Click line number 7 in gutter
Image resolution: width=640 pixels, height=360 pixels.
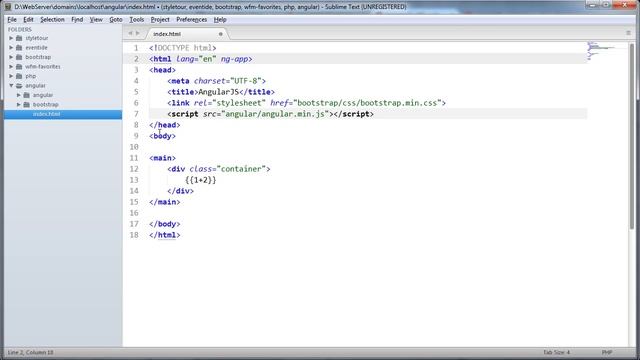136,114
